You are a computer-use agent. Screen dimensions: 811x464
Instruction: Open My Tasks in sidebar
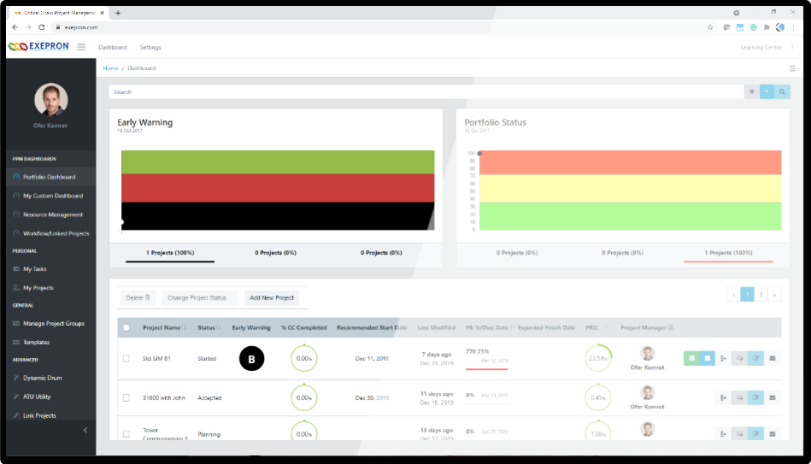coord(51,269)
